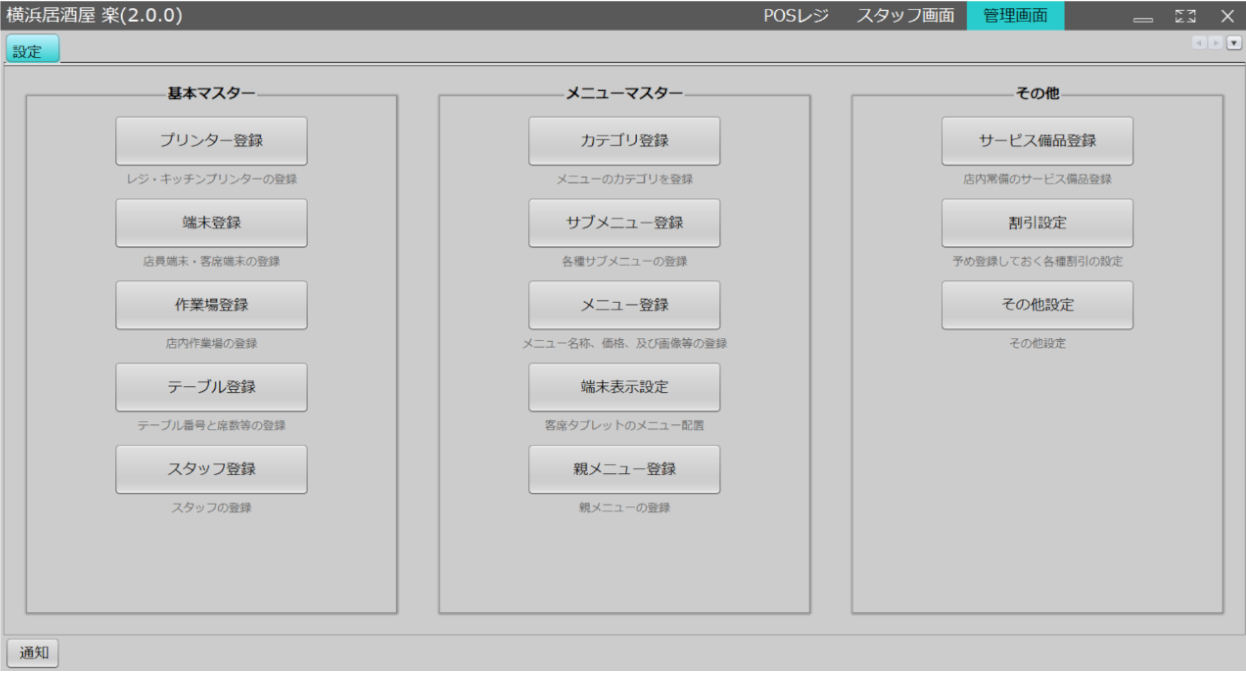Open カテゴリ登録 category registration
This screenshot has width=1246, height=674.
click(x=624, y=141)
